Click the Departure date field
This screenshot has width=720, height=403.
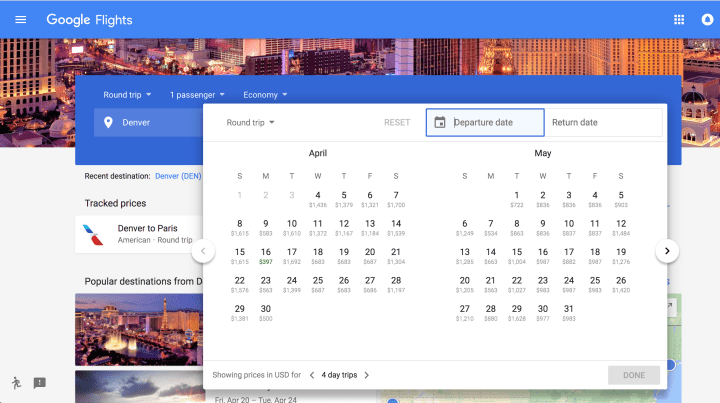pyautogui.click(x=485, y=123)
